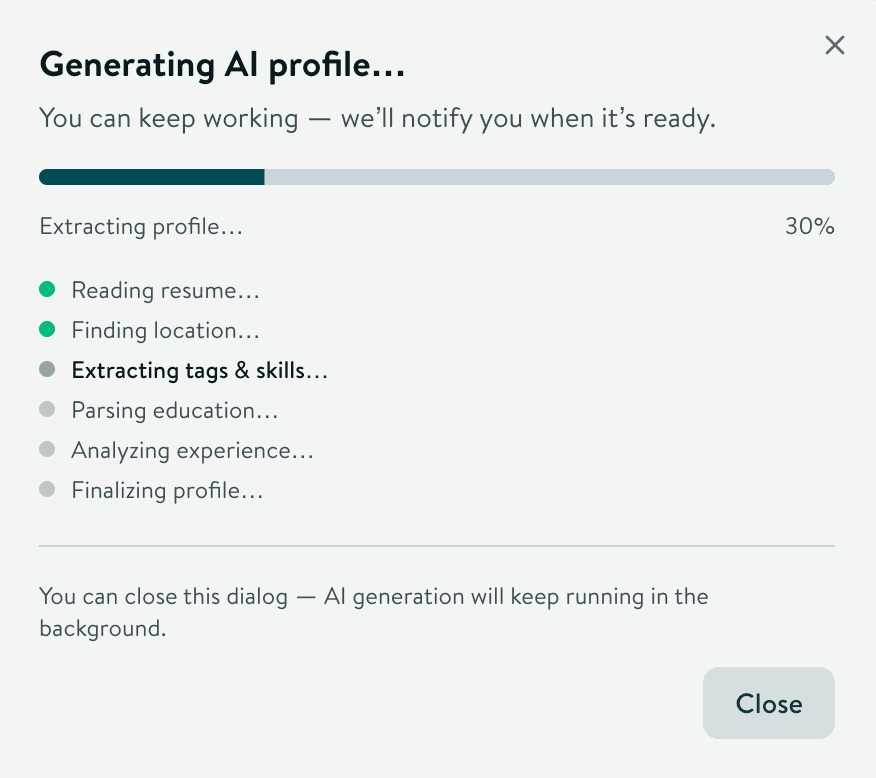
Task: Click the completed portion of the progress bar
Action: [150, 176]
